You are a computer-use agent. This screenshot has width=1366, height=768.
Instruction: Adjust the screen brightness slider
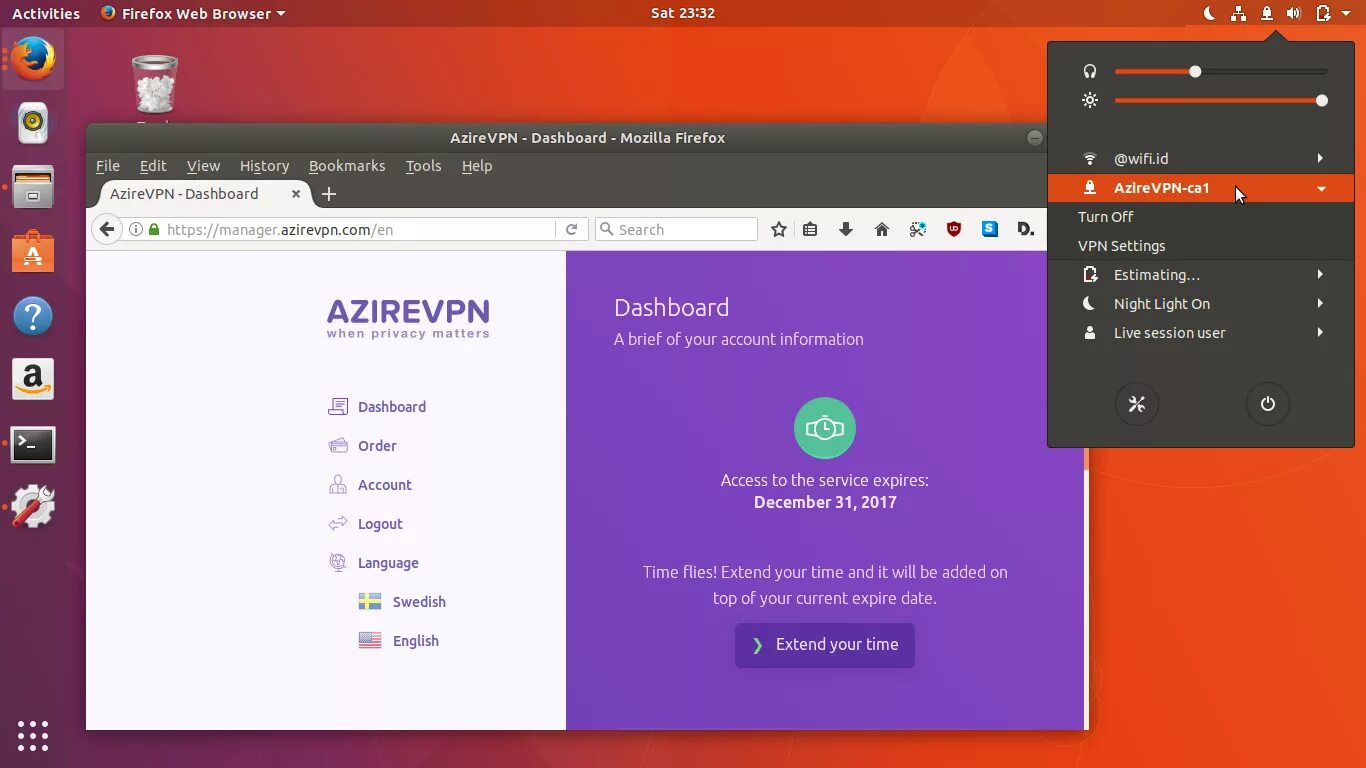(1221, 101)
